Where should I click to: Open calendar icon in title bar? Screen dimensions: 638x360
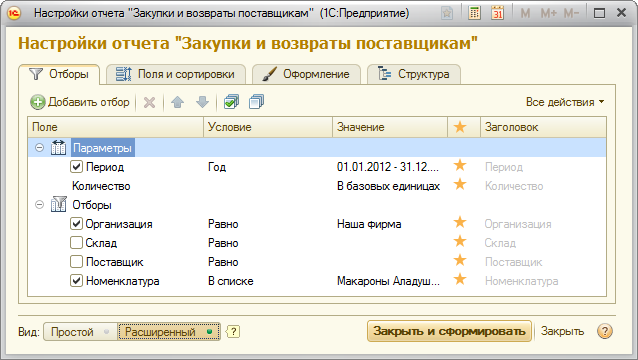tap(497, 13)
